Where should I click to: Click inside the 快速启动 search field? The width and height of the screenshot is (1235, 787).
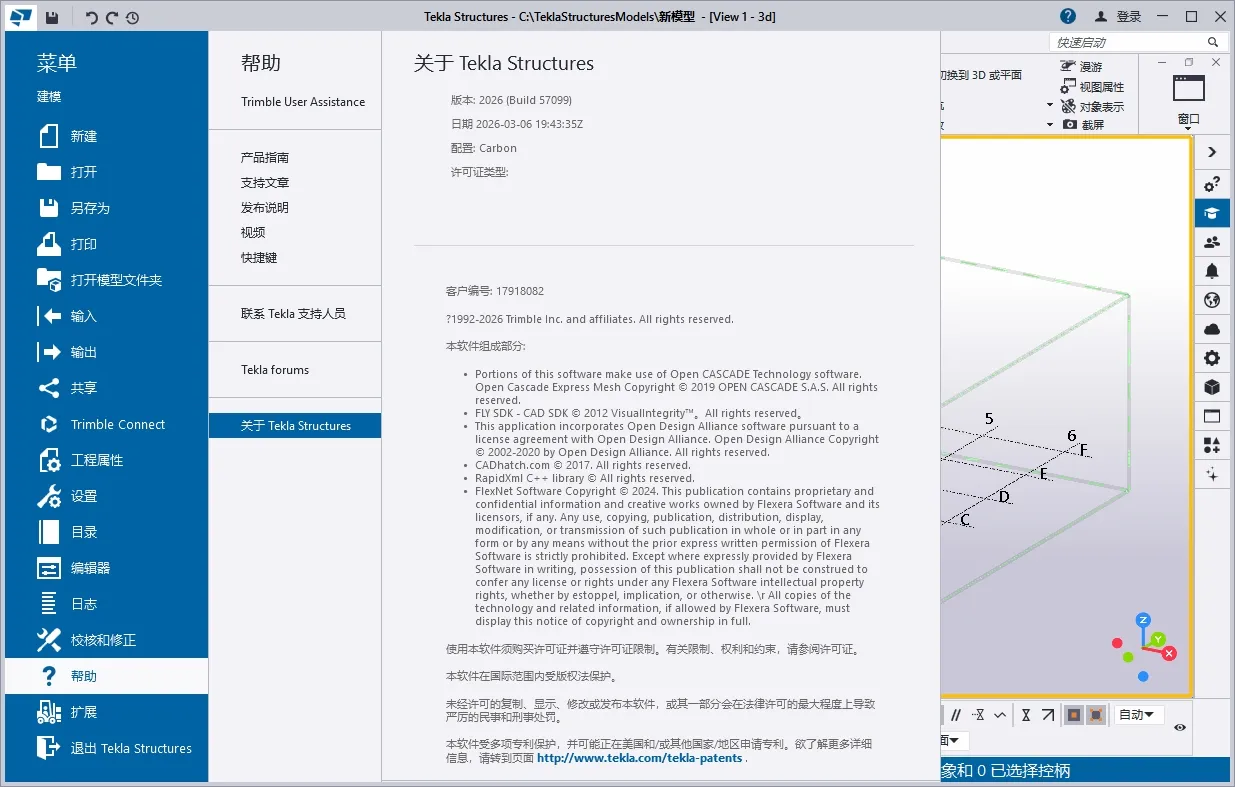pyautogui.click(x=1130, y=41)
